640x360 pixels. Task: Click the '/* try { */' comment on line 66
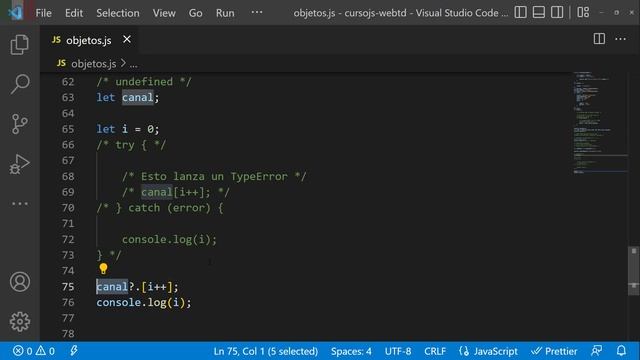click(x=131, y=145)
